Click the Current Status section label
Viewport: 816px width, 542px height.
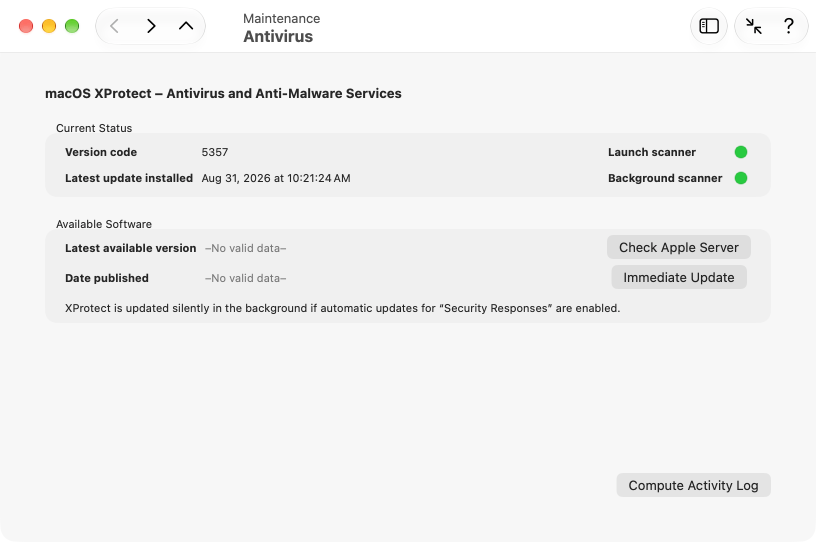(x=94, y=128)
